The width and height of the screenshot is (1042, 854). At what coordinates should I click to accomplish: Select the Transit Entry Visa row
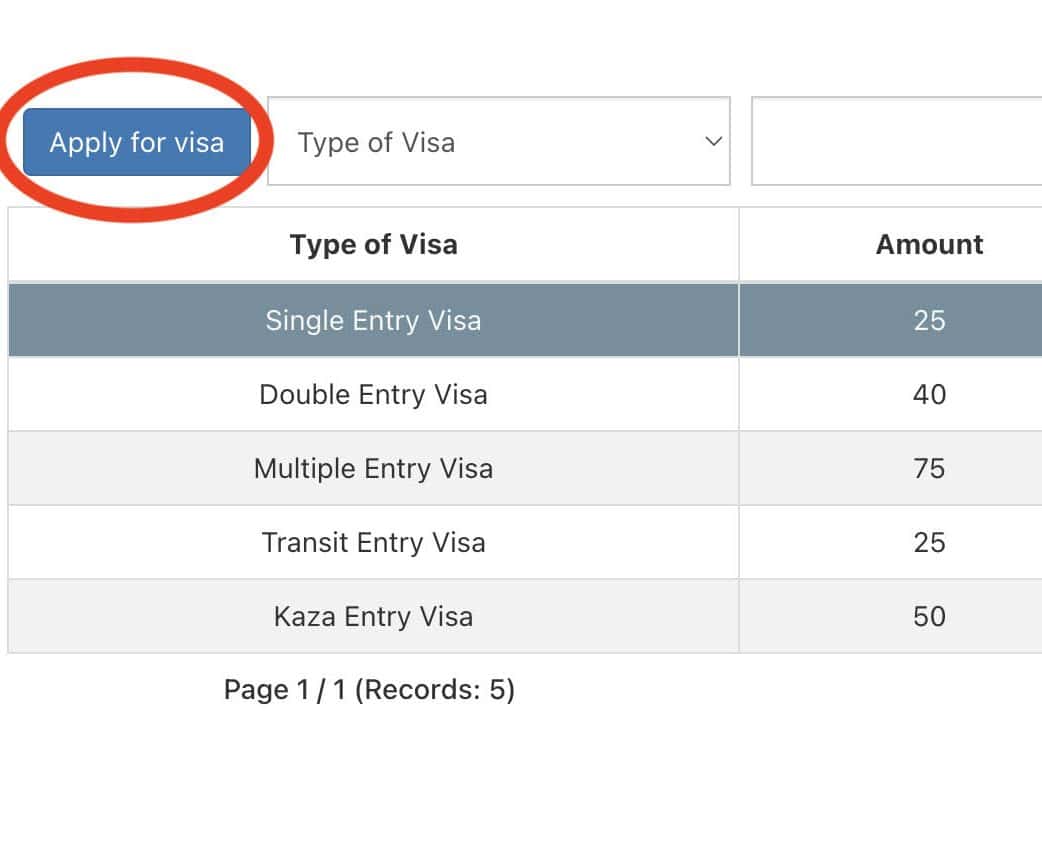(373, 542)
